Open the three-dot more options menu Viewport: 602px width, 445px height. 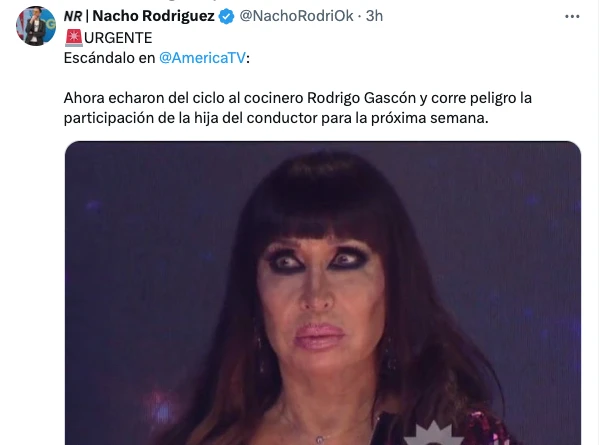click(572, 17)
